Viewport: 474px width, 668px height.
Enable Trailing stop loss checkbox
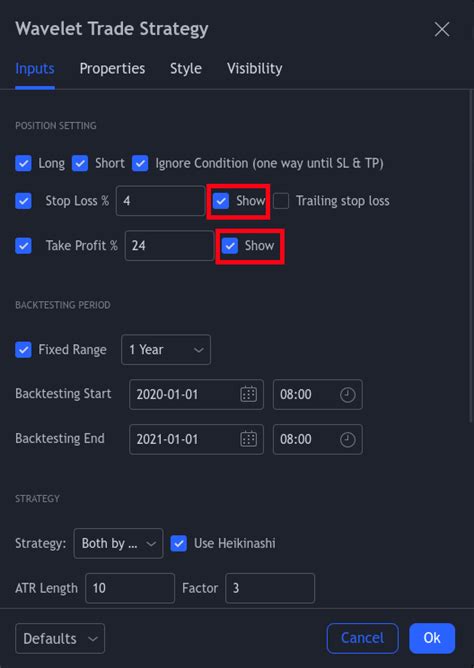281,201
